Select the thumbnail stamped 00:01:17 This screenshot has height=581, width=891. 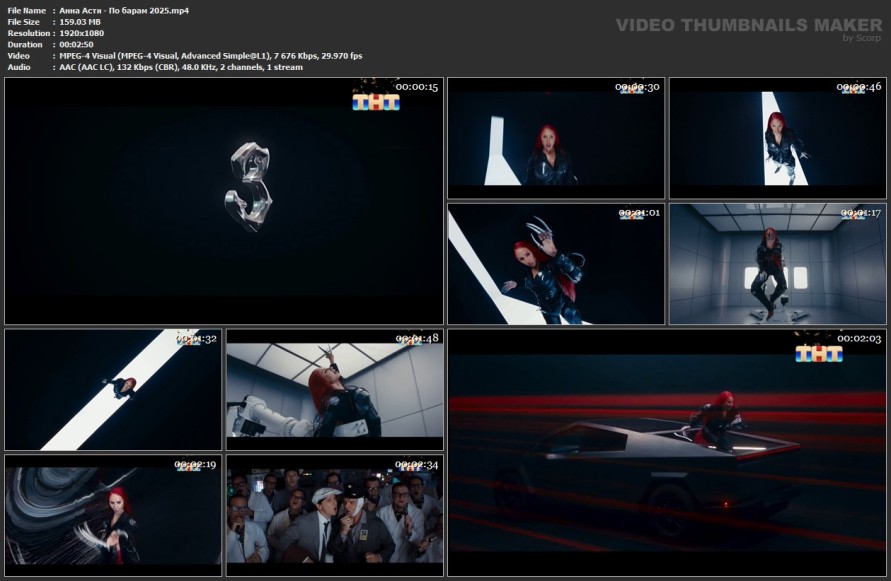pos(777,264)
